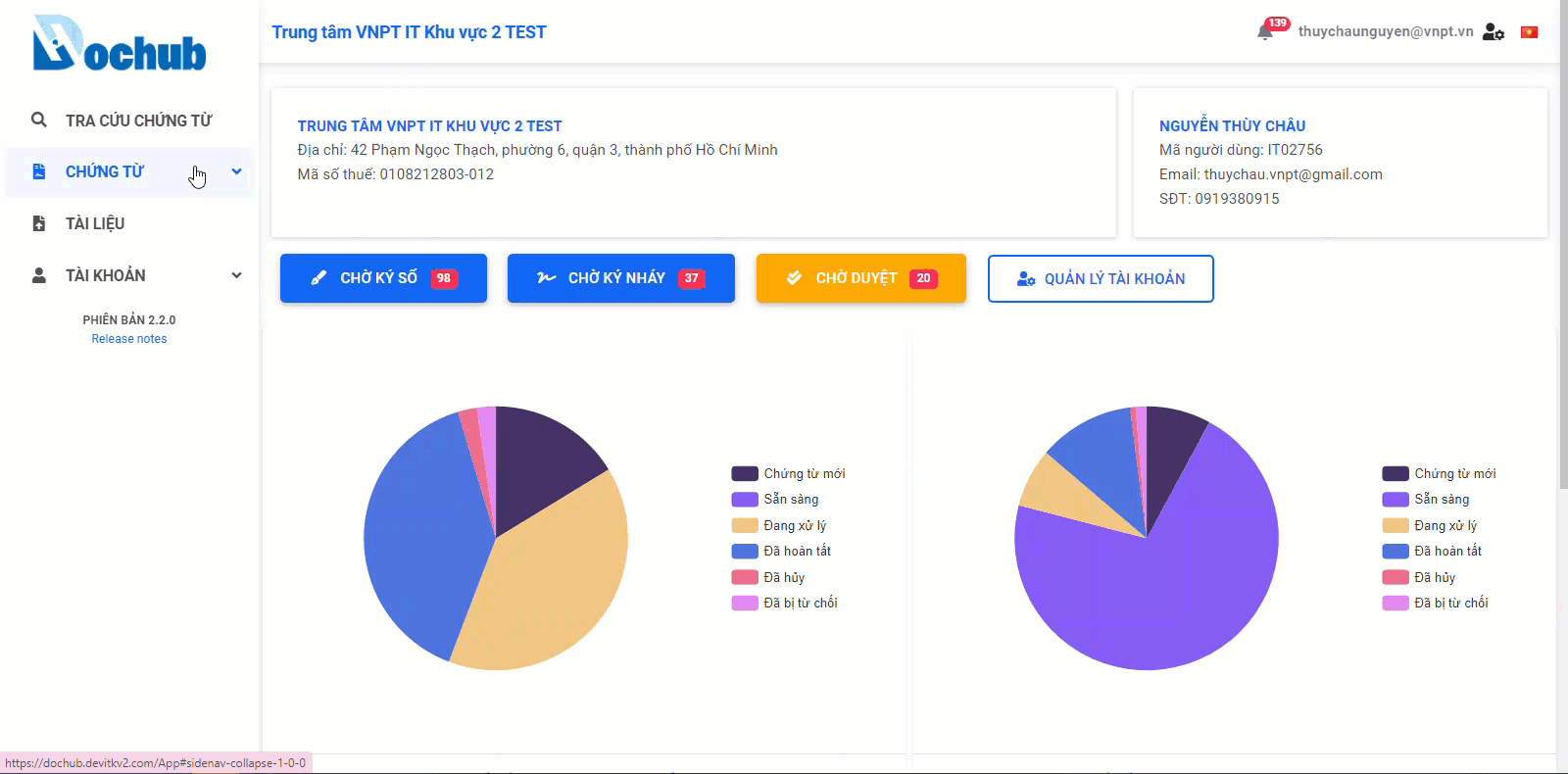This screenshot has width=1568, height=774.
Task: Click the file icon beside TÀI LIỆU
Action: coord(39,223)
